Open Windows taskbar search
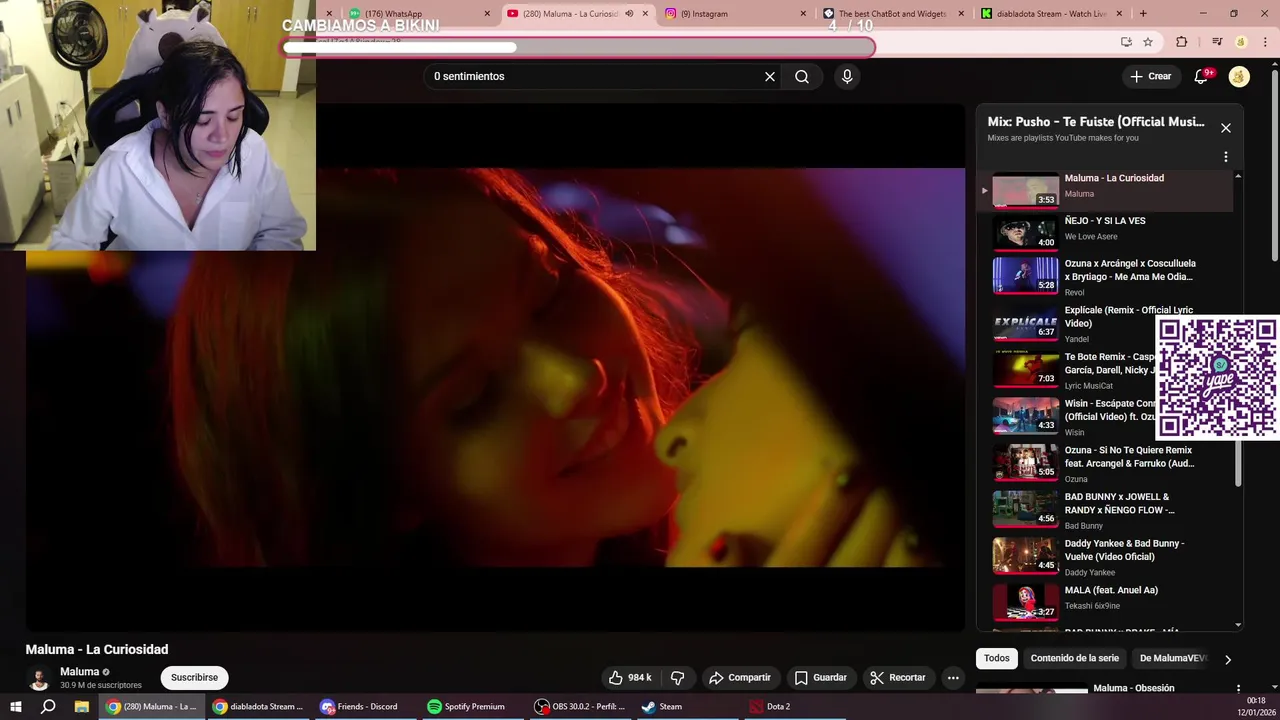 (x=48, y=706)
